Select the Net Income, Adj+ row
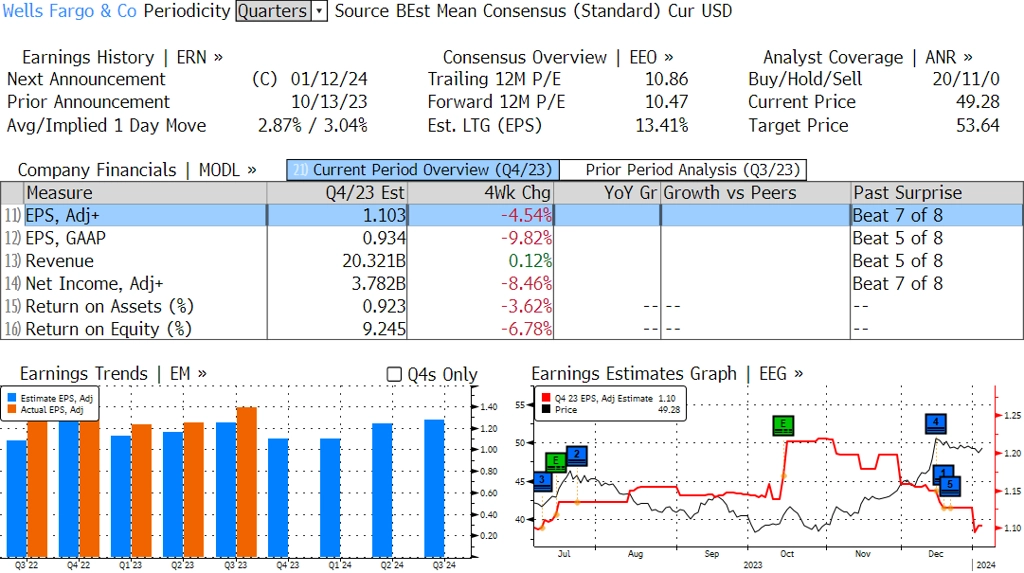 pyautogui.click(x=512, y=284)
